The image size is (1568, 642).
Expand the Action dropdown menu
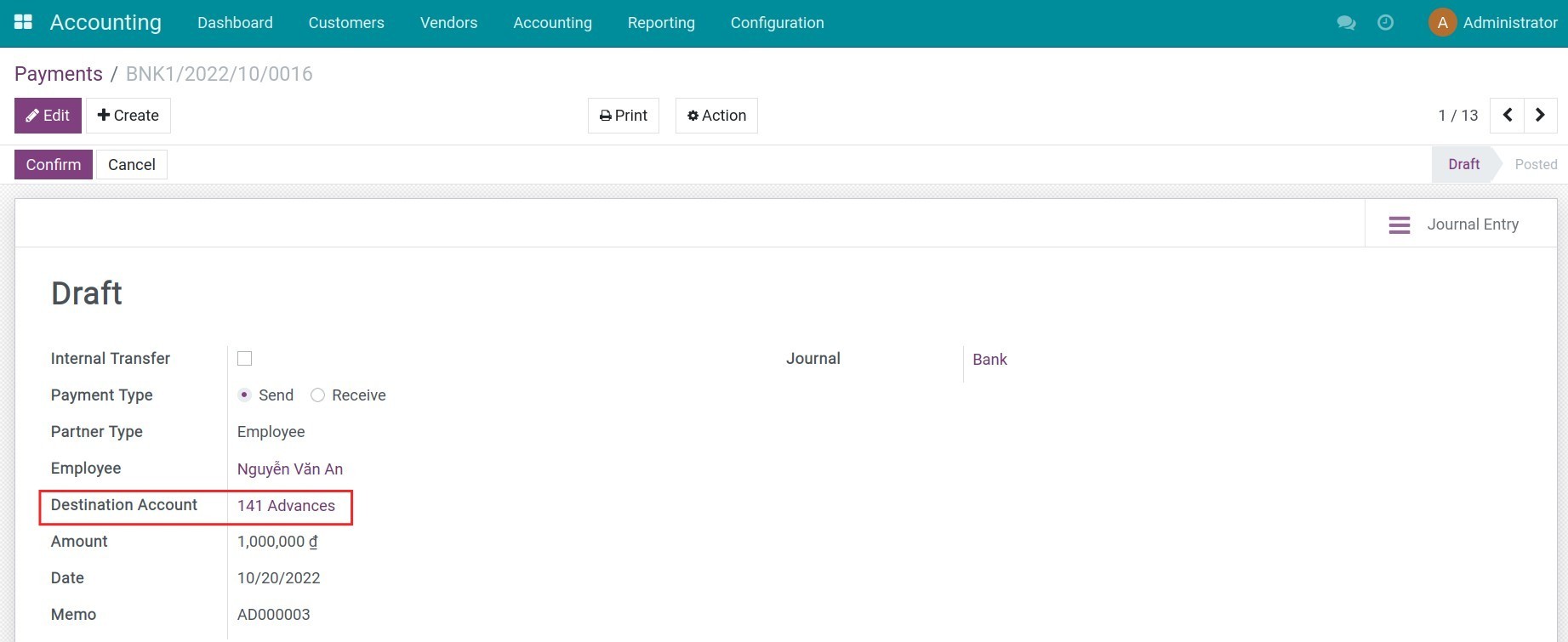click(x=716, y=116)
